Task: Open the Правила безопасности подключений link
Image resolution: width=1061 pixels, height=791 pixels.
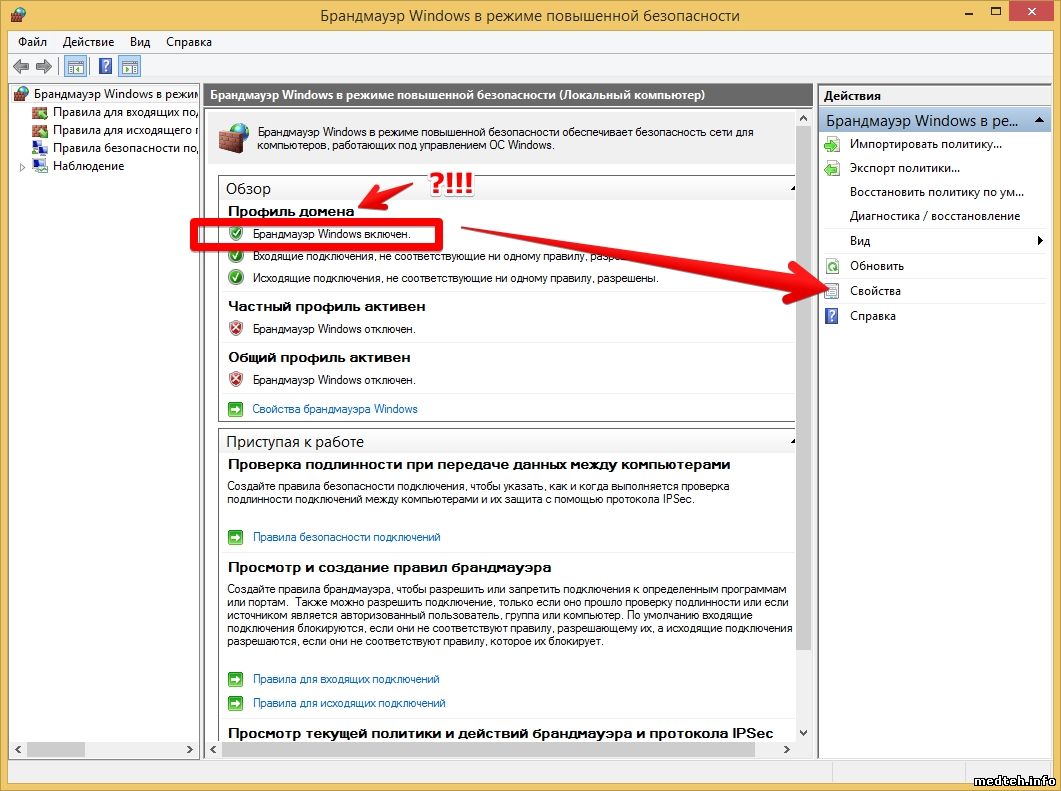Action: click(346, 537)
